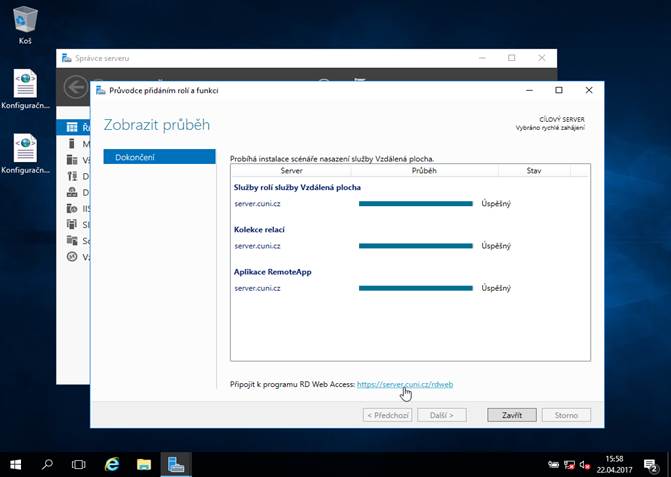Minimize the Průvodce přidáním rolí wizard window
Screen dimensions: 671x477
point(529,90)
